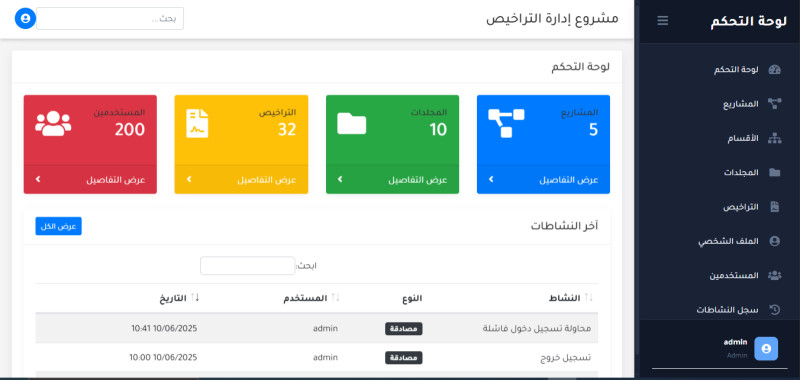Click عرض التفاصيل link on المستخدمين card
Screen dimensions: 800x380
click(x=115, y=180)
